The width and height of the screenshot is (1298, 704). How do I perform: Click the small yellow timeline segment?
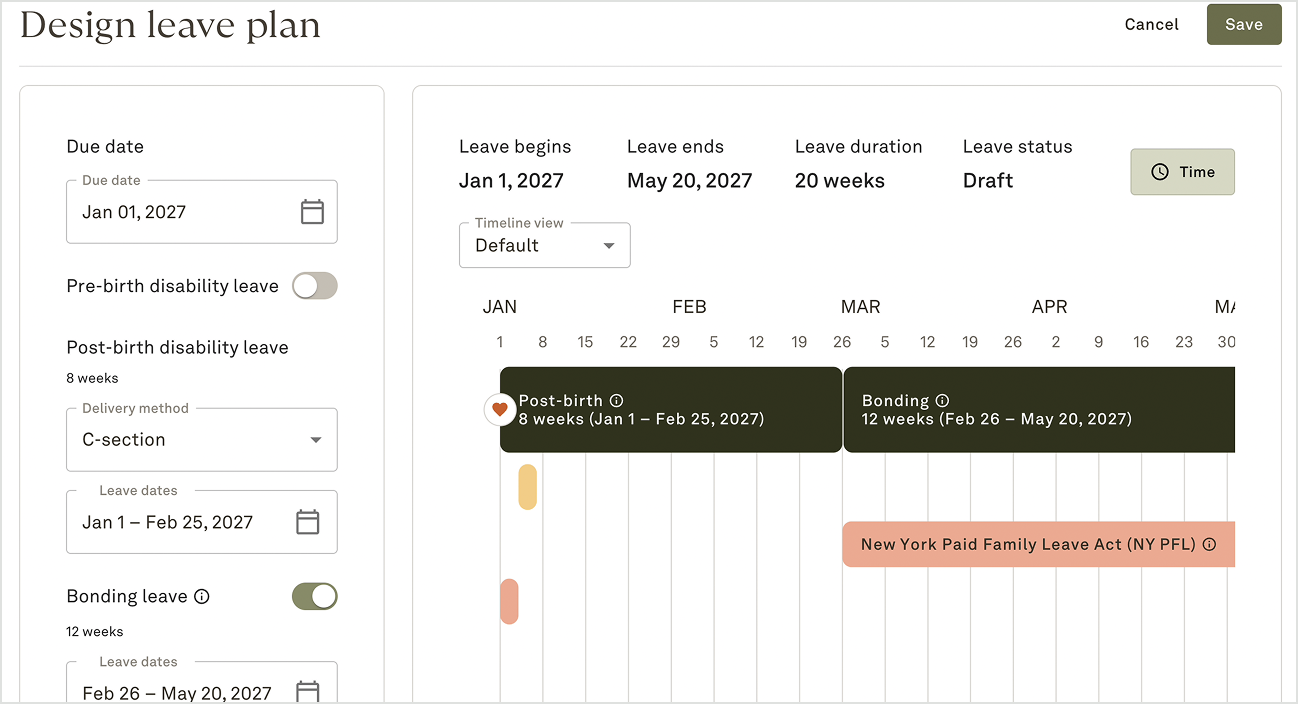(x=527, y=487)
